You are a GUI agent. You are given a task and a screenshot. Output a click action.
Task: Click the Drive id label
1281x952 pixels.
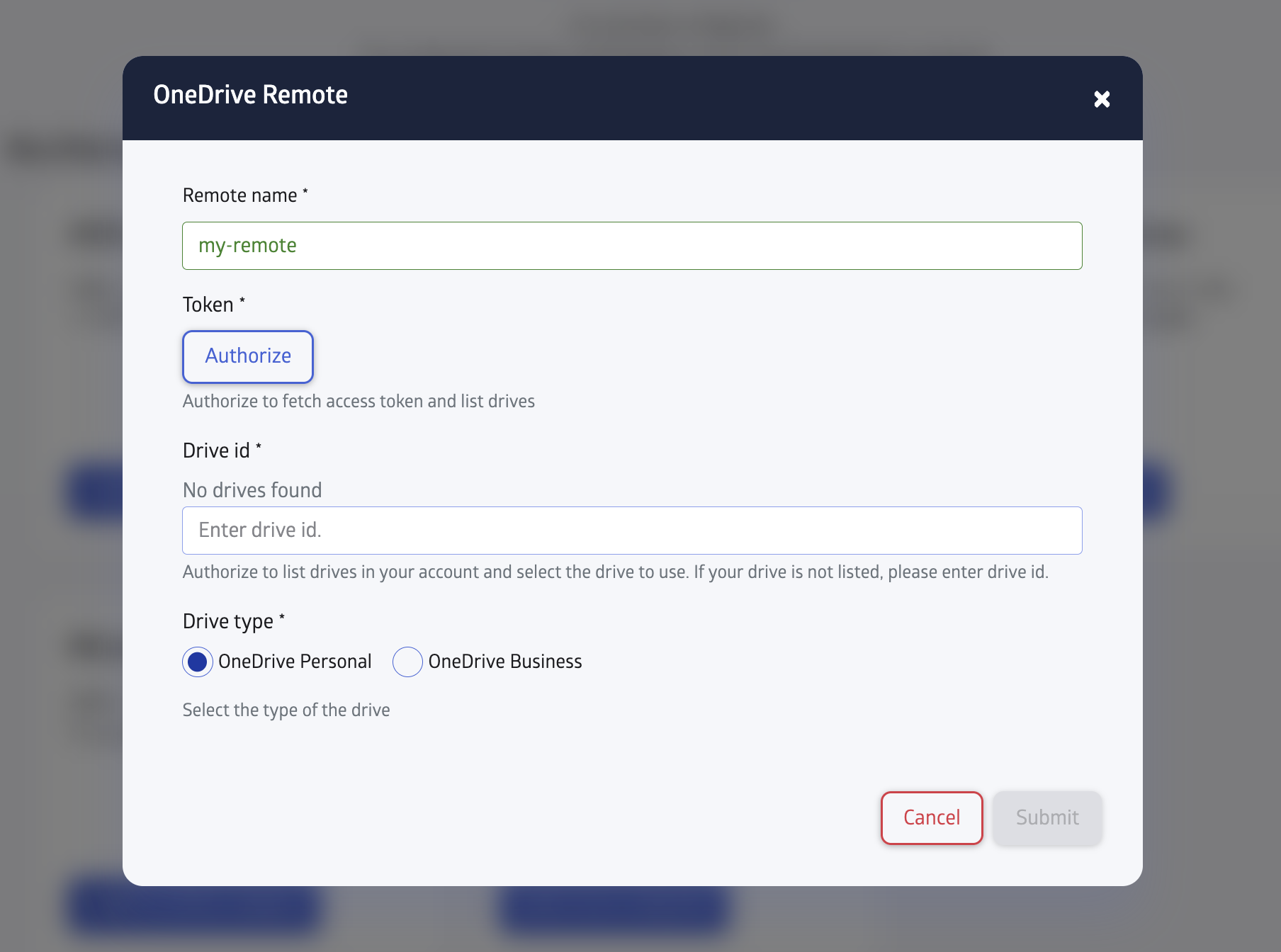(217, 450)
